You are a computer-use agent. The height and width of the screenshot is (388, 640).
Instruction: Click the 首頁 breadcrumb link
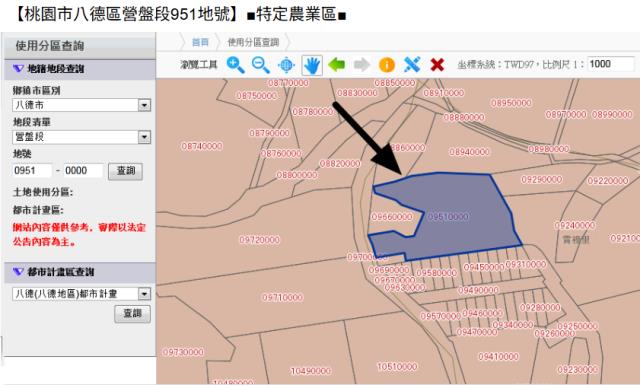(200, 42)
